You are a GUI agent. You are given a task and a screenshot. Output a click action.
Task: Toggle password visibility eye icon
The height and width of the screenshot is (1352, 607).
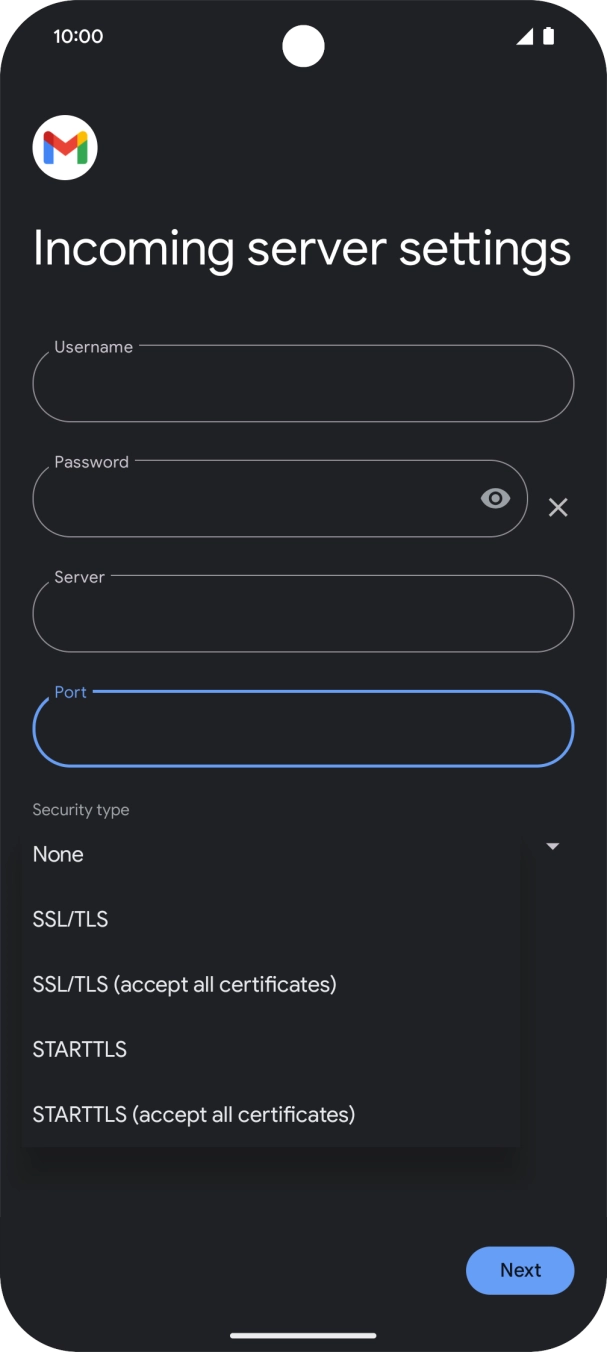coord(495,498)
